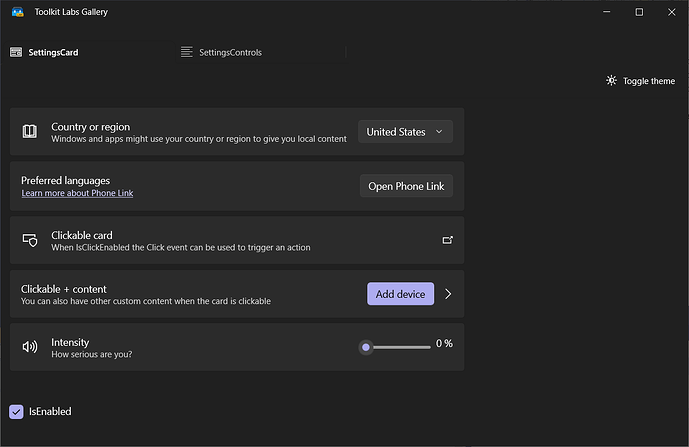Click the Toolkit Labs Gallery app icon
This screenshot has width=689, height=447.
click(x=17, y=12)
